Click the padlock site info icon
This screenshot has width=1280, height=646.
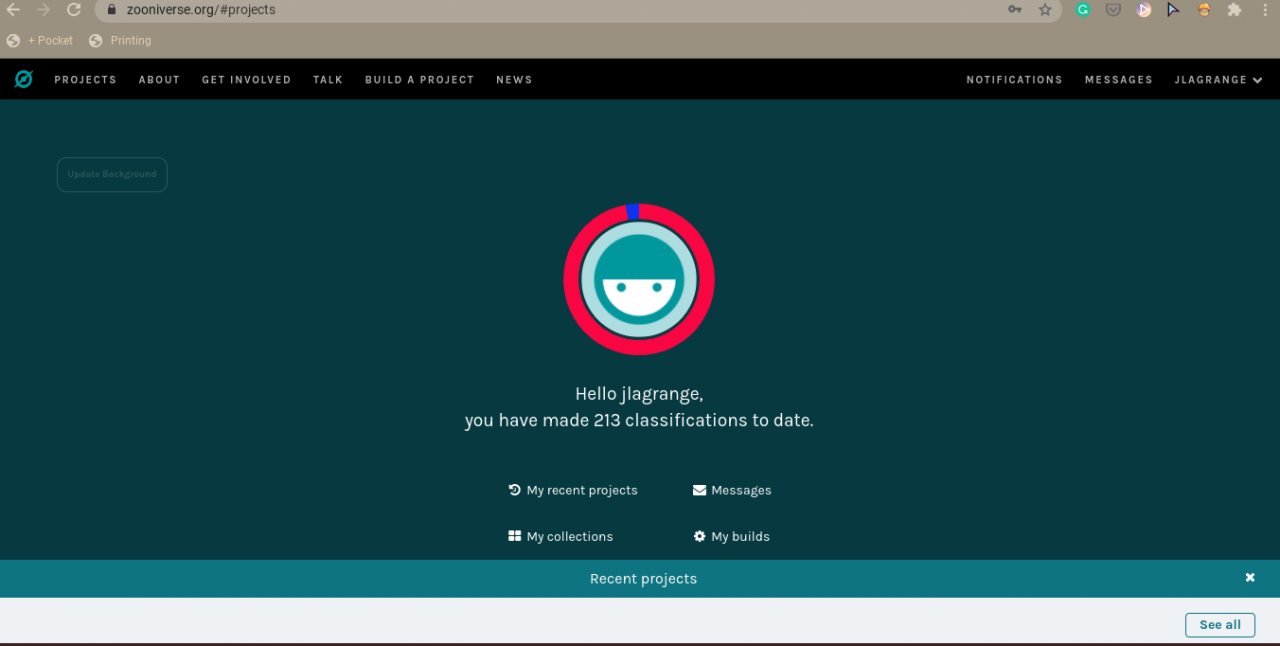[x=113, y=10]
